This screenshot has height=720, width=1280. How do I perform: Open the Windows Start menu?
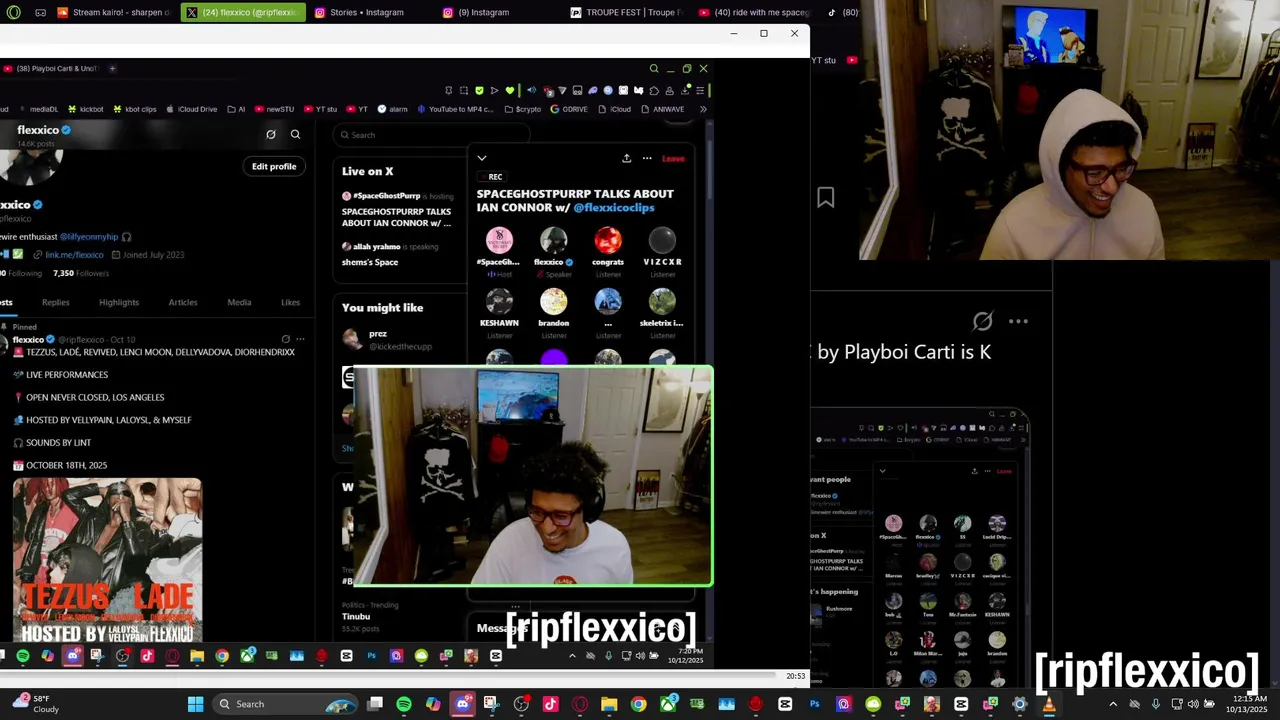coord(195,704)
